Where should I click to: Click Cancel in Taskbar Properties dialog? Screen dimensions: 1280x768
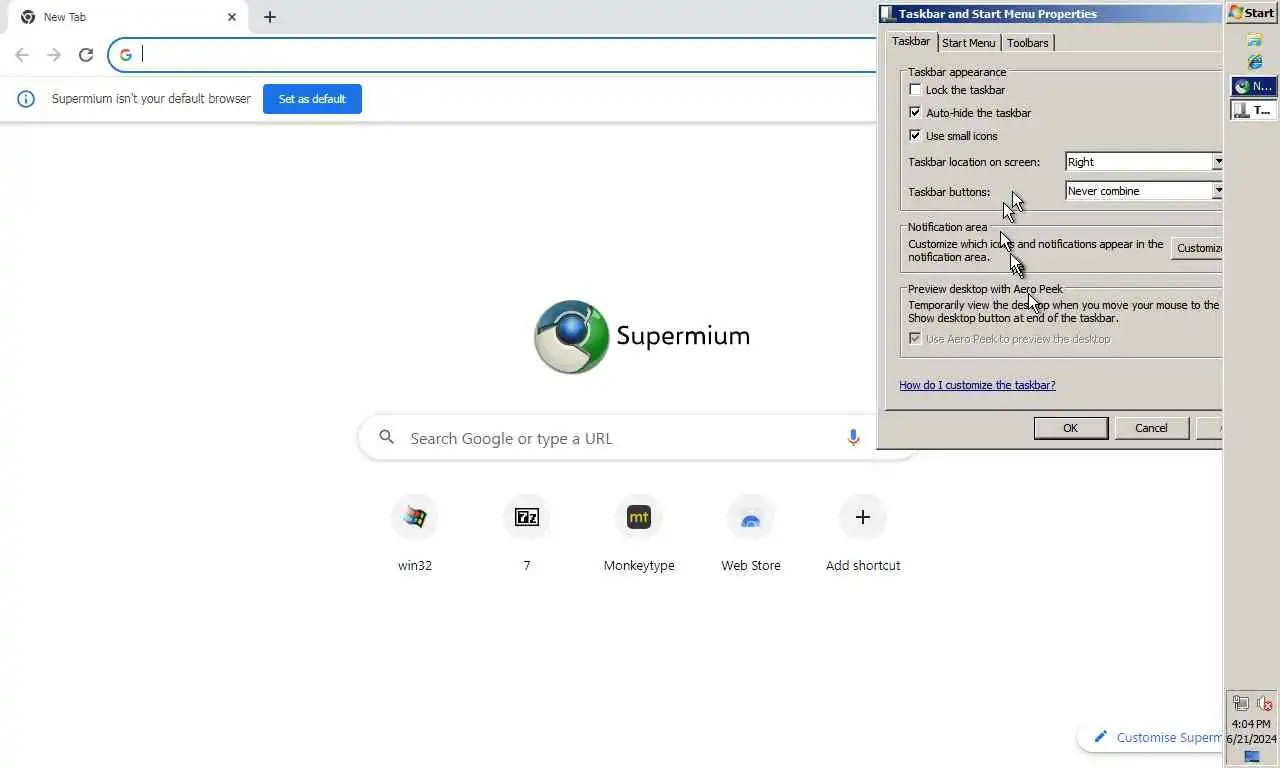(x=1151, y=428)
